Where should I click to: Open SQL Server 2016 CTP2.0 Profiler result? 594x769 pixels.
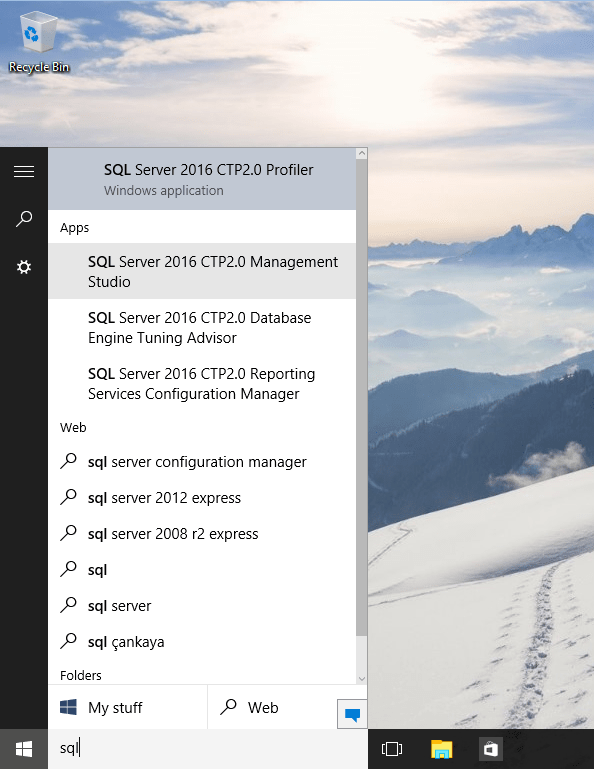tap(202, 179)
